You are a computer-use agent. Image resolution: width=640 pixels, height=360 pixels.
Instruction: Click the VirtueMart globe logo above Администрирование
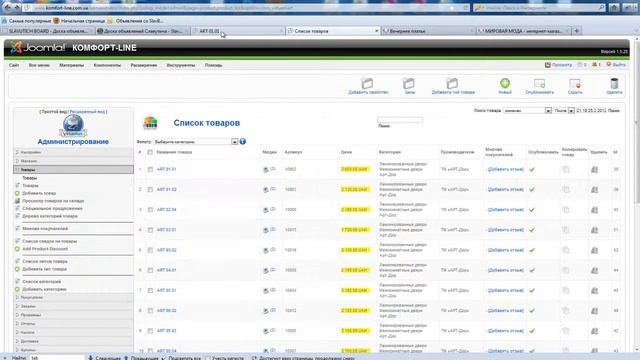73,125
